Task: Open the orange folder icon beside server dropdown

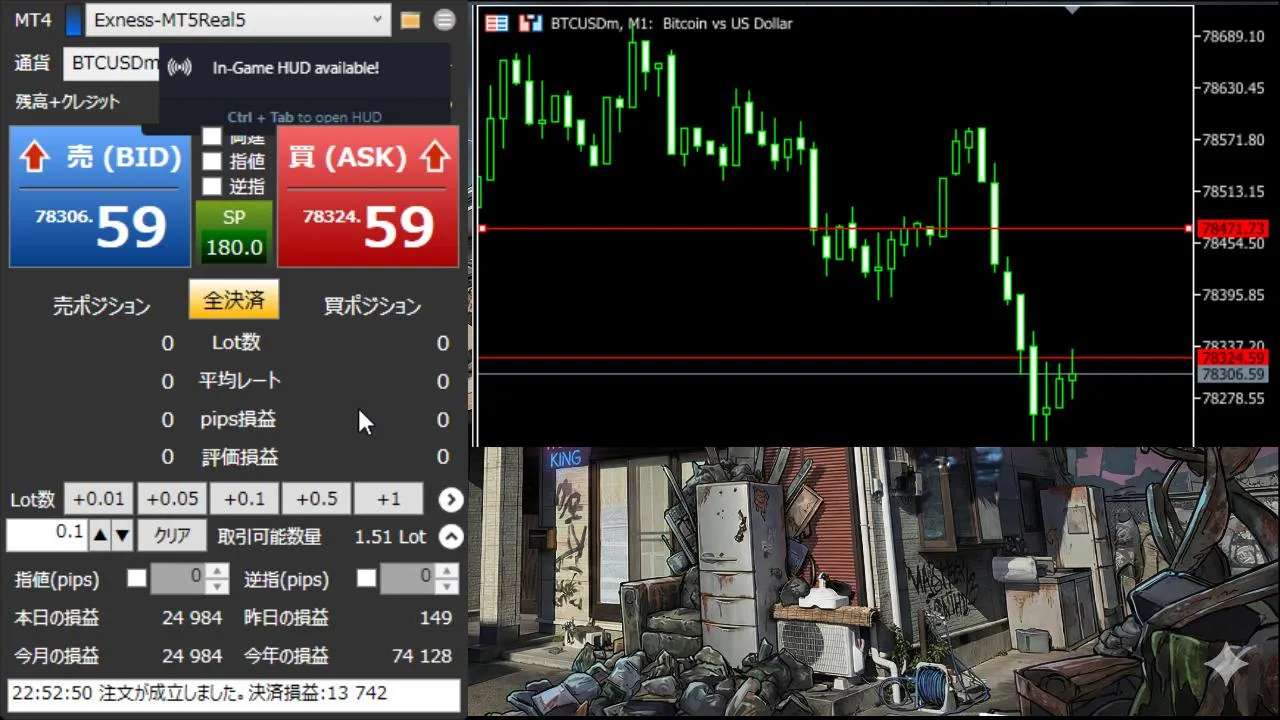Action: click(410, 19)
